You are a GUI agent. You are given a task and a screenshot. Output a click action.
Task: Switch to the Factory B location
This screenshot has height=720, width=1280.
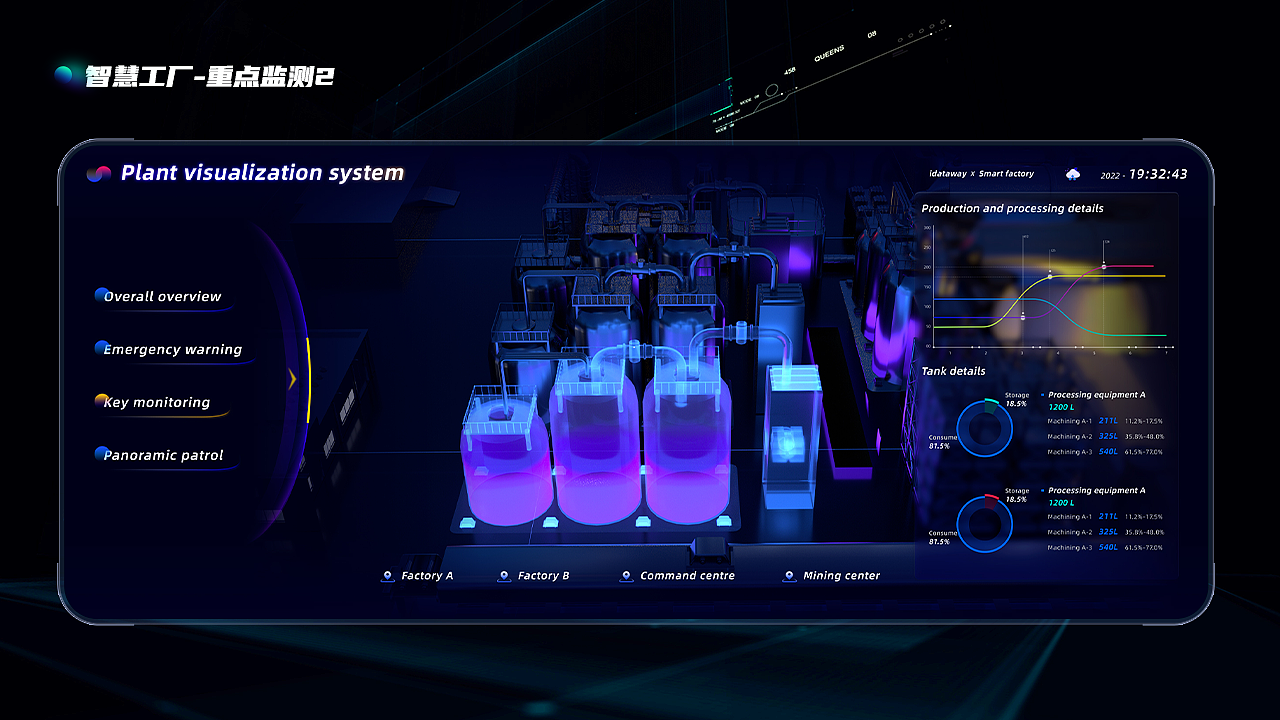pos(534,576)
